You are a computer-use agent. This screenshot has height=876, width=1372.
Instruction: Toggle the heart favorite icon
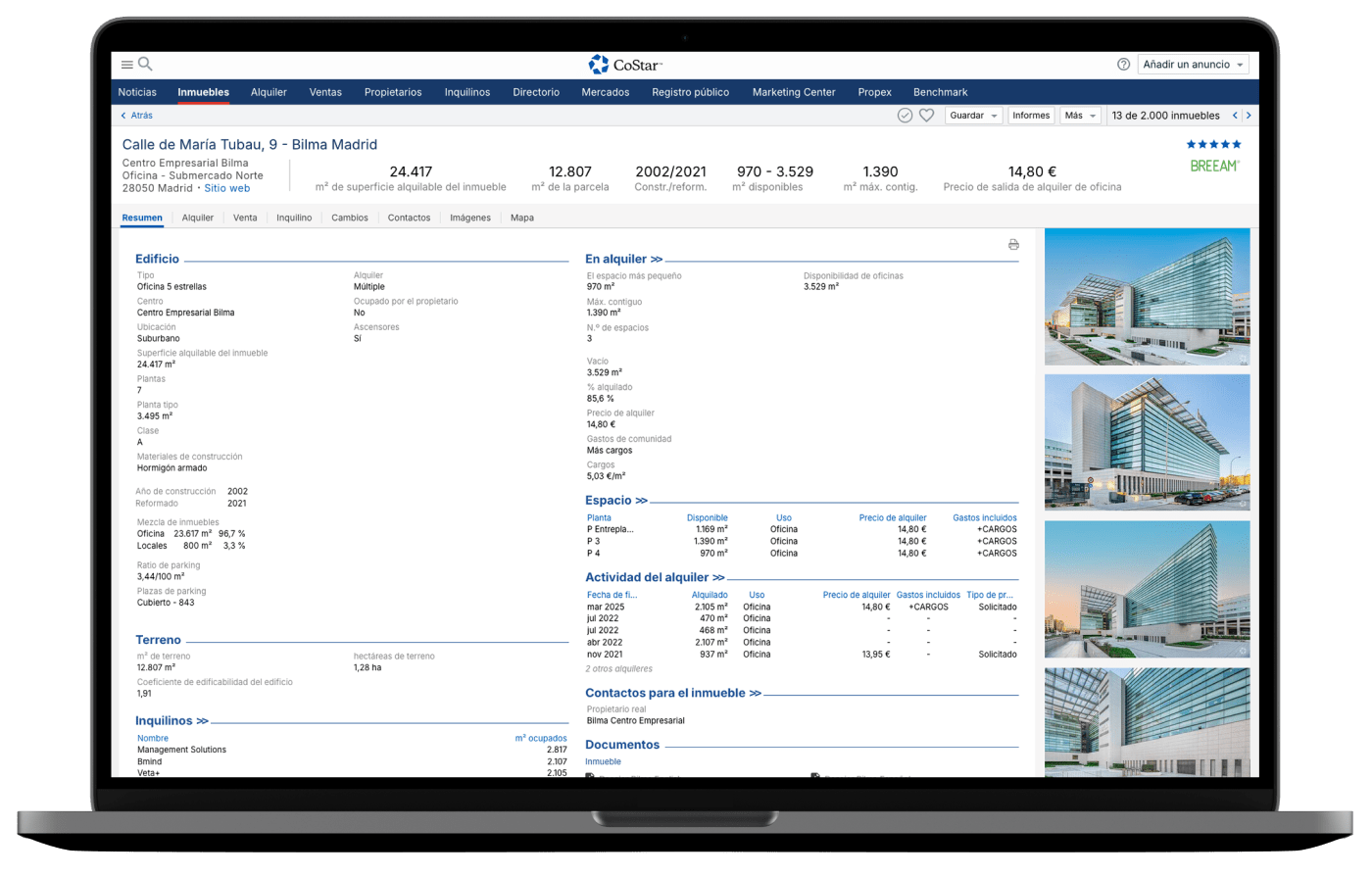tap(926, 116)
